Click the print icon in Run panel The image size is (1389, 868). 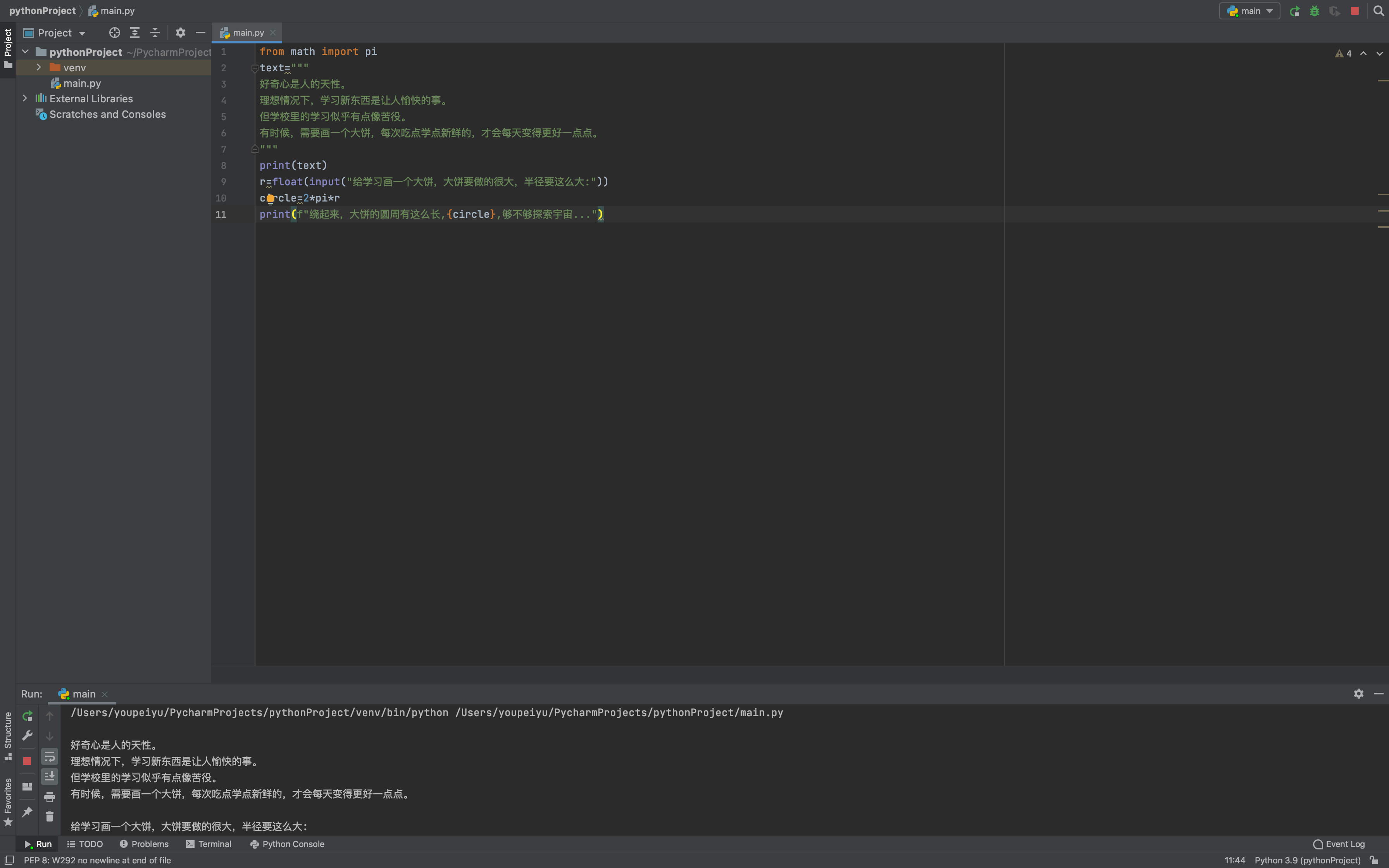click(x=49, y=797)
